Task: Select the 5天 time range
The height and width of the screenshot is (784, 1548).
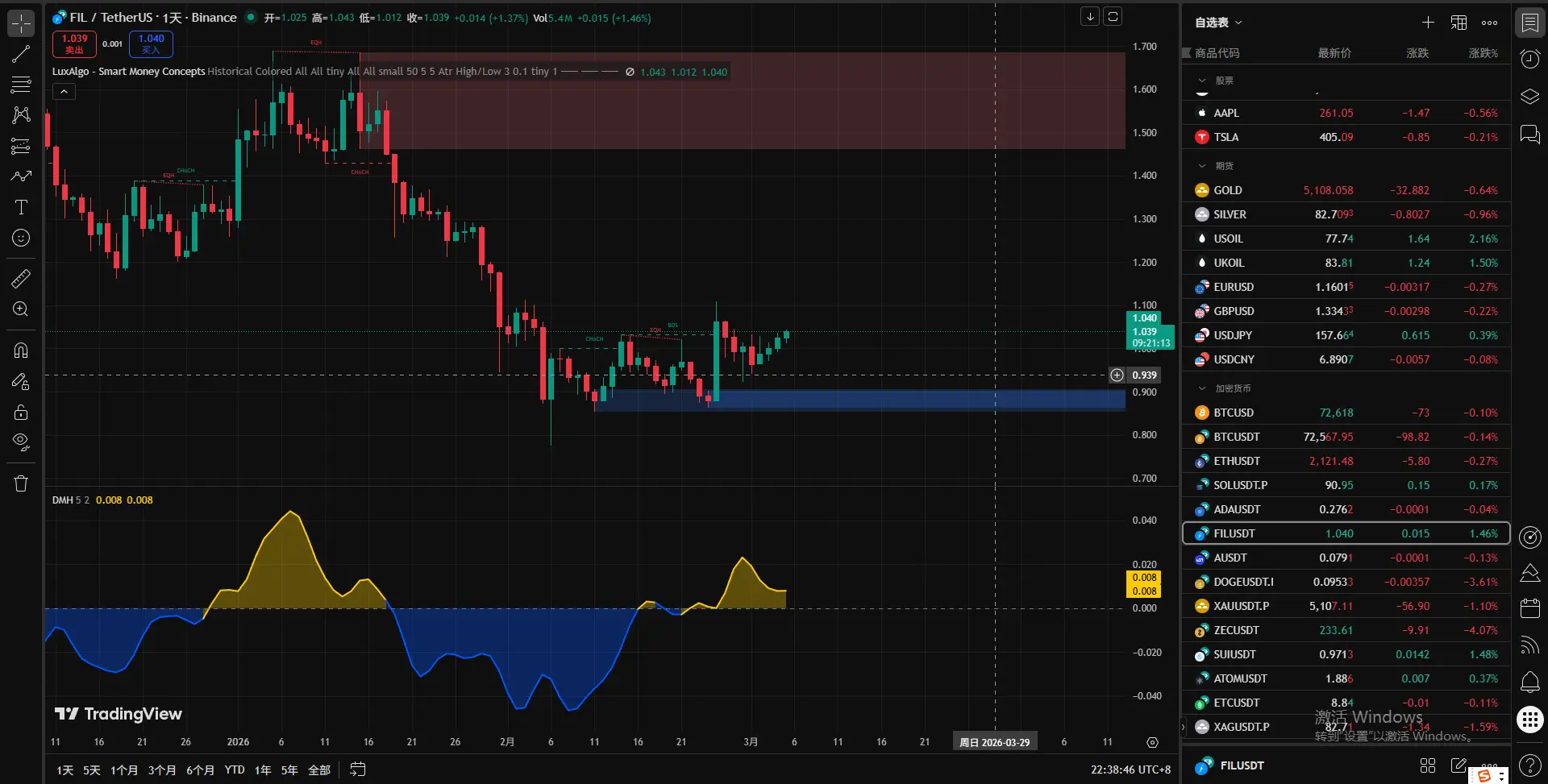Action: [x=92, y=769]
